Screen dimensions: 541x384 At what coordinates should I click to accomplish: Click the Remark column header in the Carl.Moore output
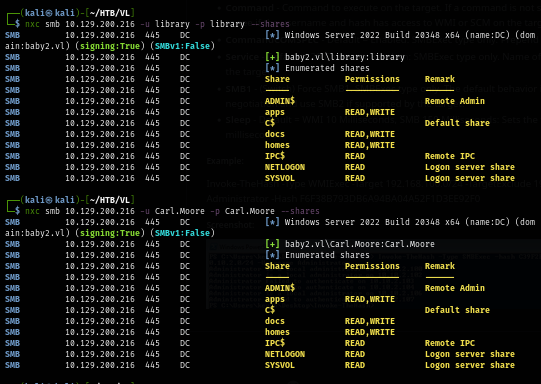tap(440, 266)
